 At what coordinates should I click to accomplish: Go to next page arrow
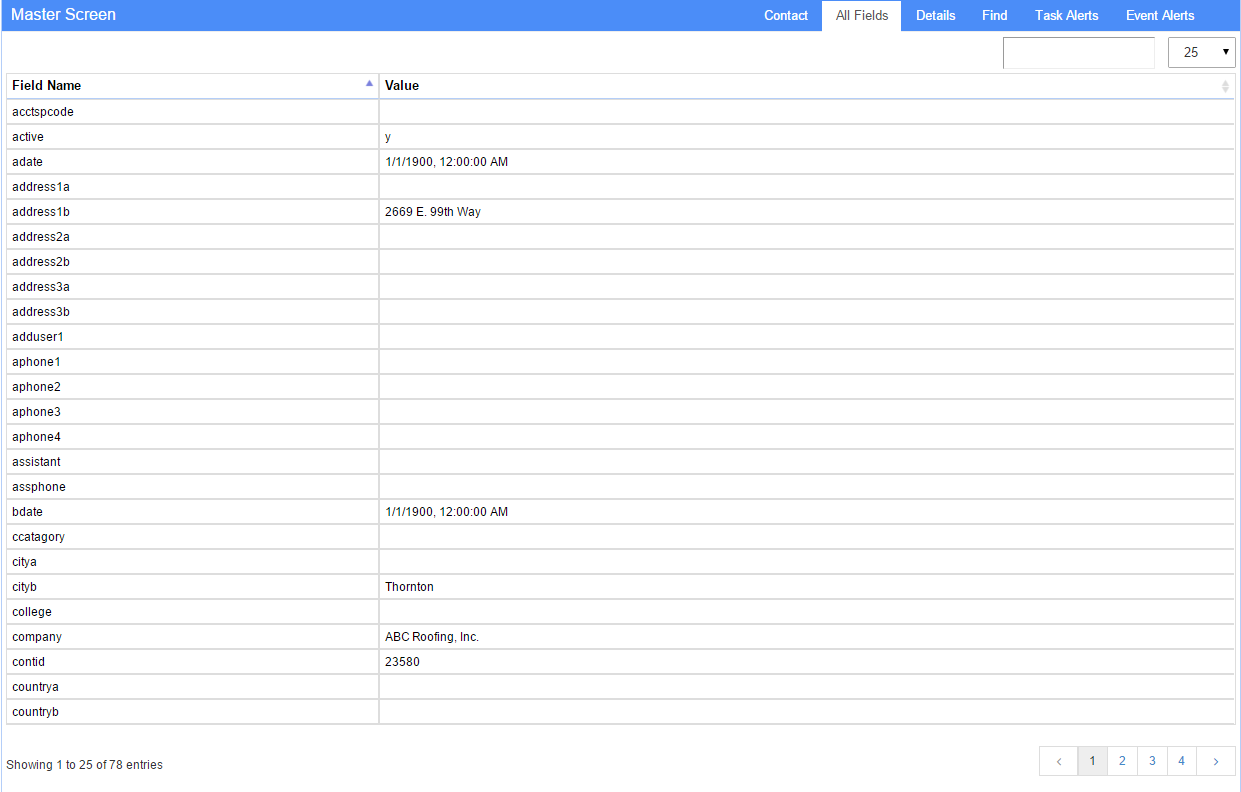pyautogui.click(x=1216, y=761)
